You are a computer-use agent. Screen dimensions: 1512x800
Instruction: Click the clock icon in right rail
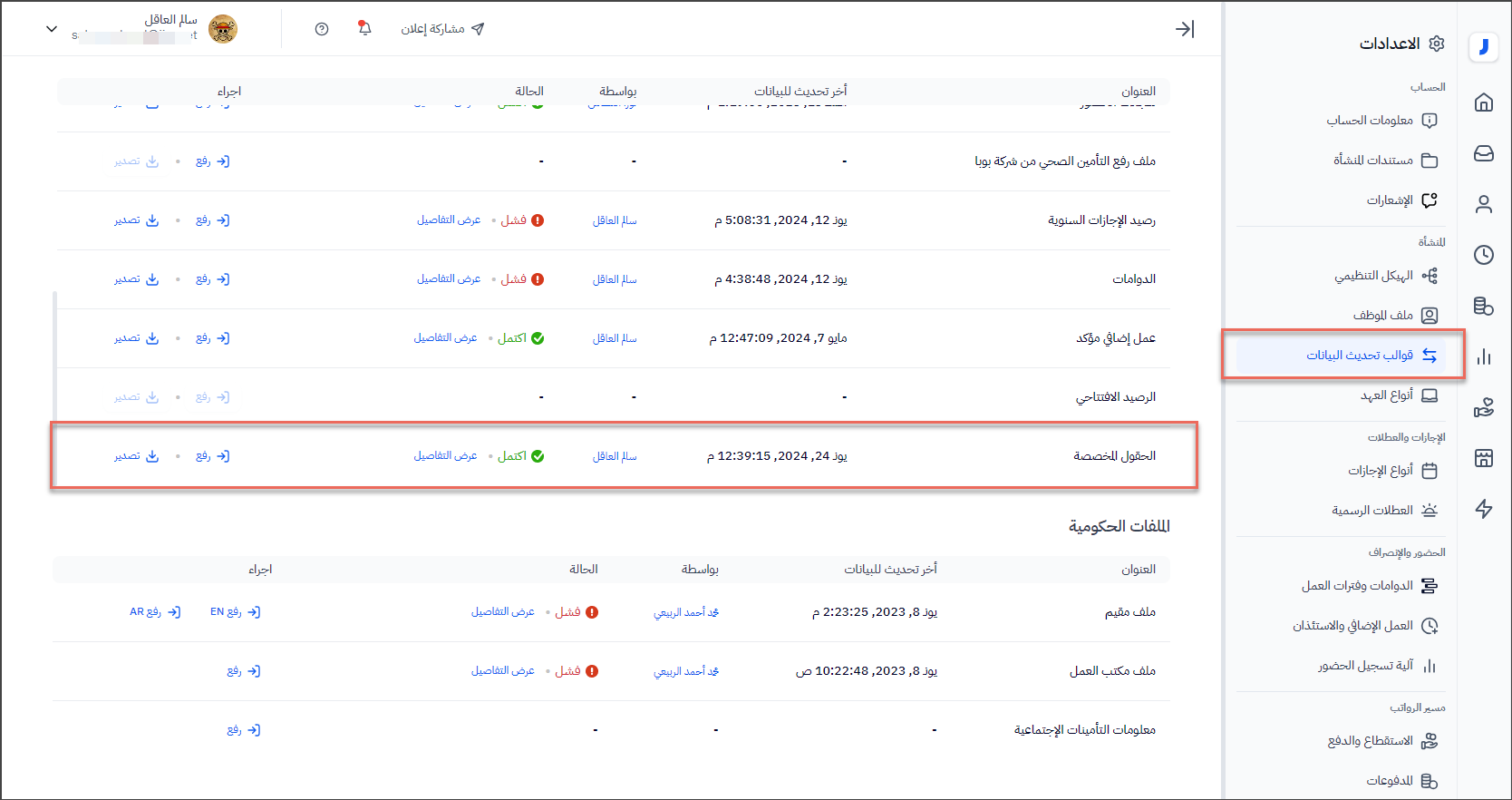point(1483,255)
